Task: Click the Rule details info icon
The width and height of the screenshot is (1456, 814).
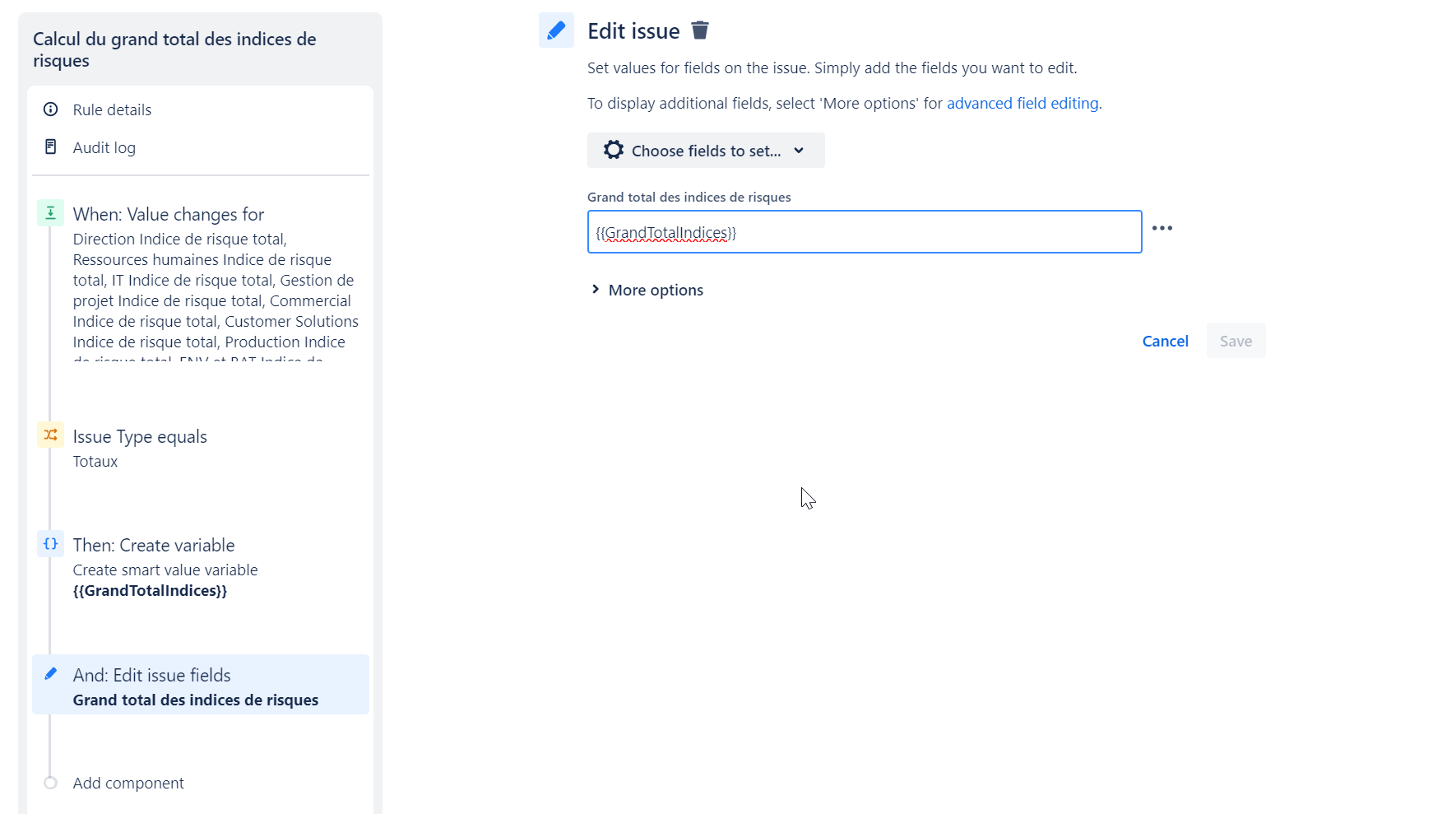Action: point(50,109)
